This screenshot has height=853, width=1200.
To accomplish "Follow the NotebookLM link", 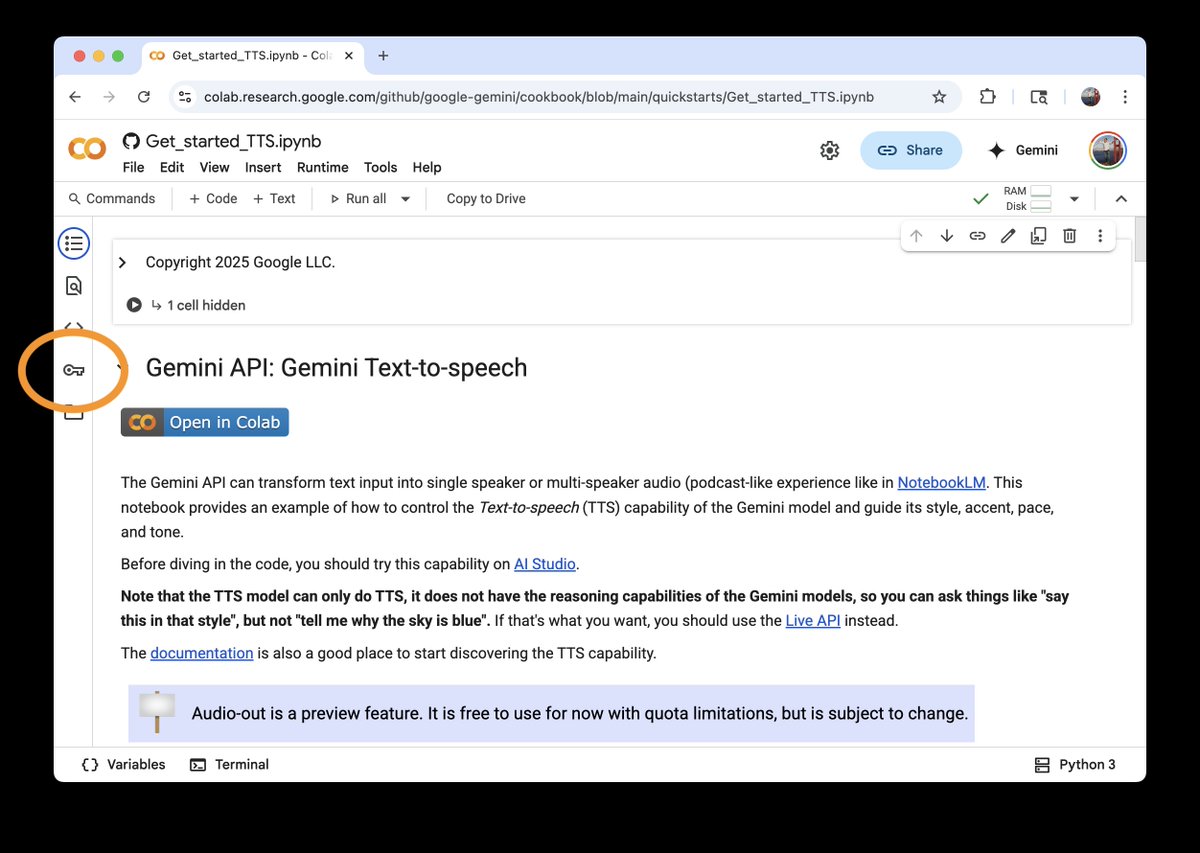I will coord(941,482).
